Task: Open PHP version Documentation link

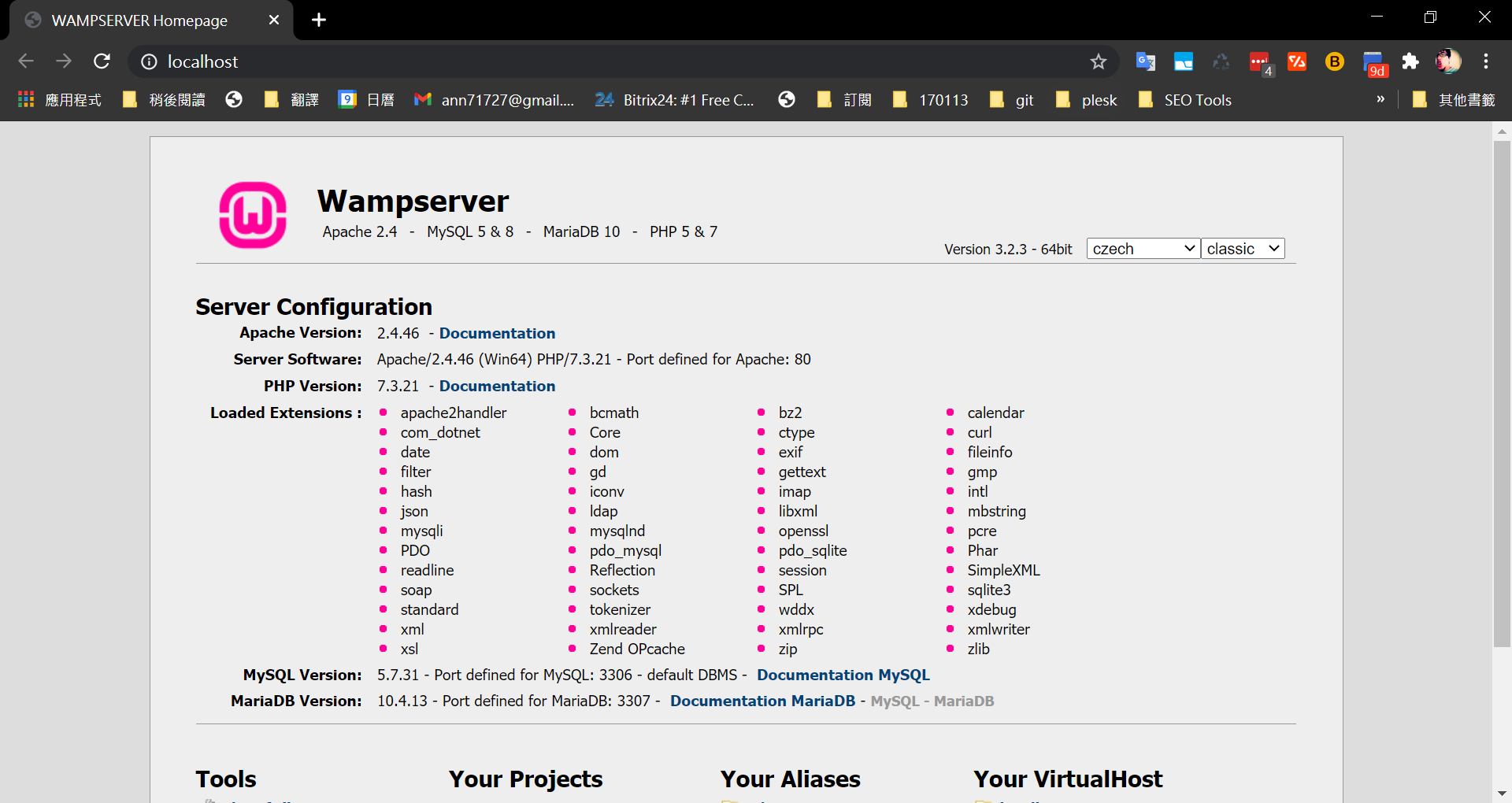Action: 497,386
